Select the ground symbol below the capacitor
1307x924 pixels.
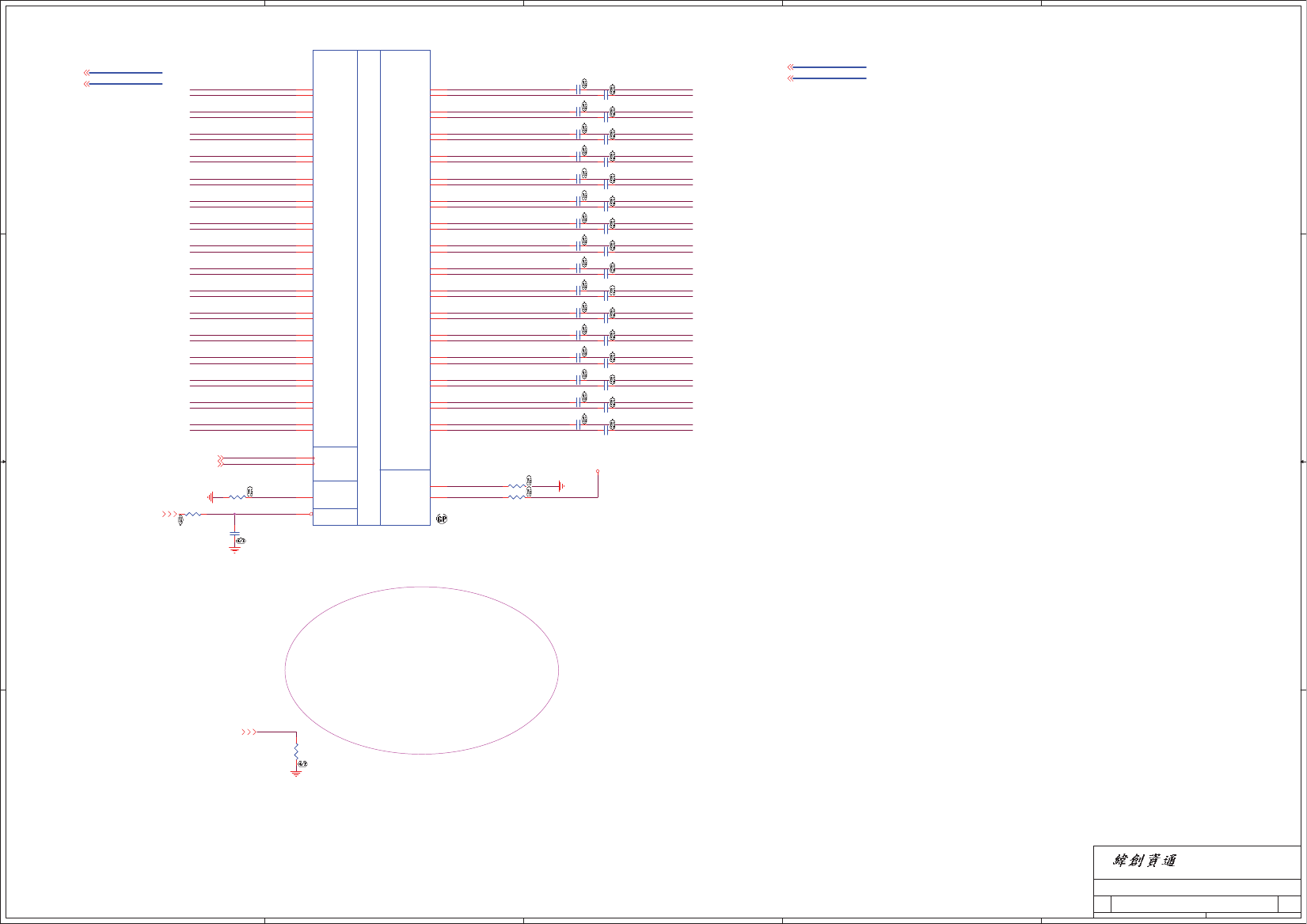(x=235, y=549)
